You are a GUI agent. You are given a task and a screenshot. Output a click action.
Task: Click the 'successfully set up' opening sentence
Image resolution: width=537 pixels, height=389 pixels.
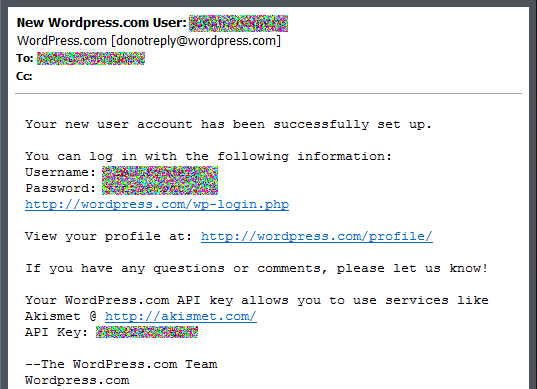click(228, 124)
